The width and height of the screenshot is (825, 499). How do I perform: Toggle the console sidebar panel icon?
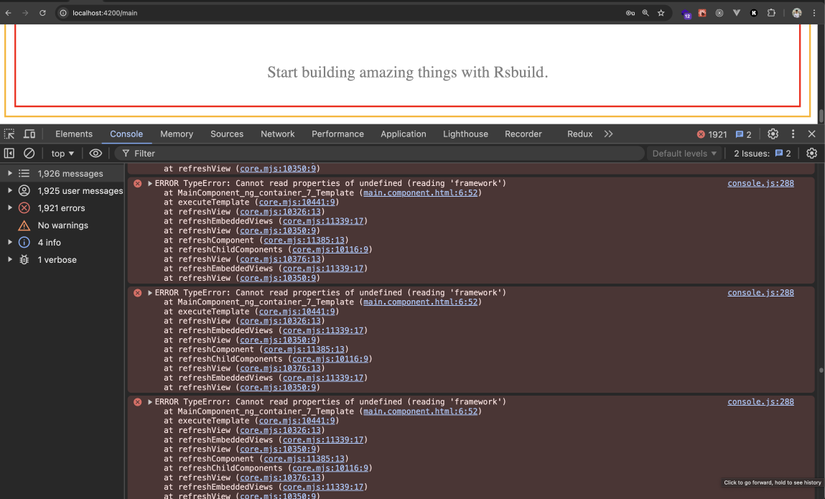[x=9, y=153]
